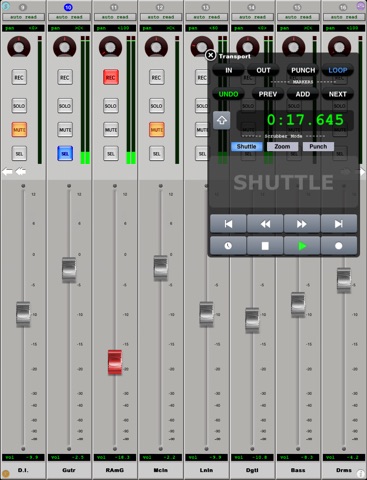Select the Punch scrubber mode
The image size is (367, 480).
318,147
